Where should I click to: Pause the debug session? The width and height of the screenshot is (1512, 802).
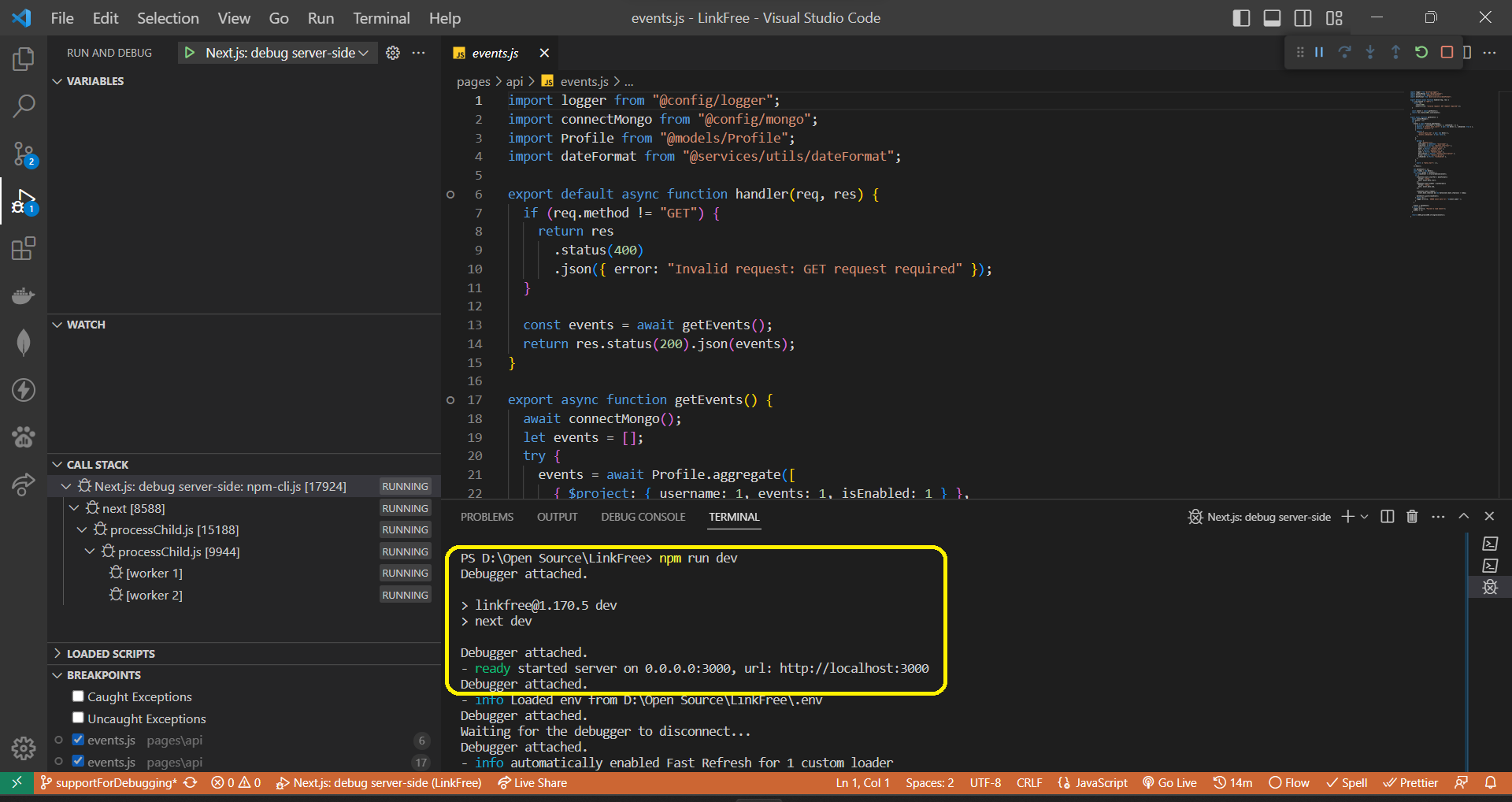pyautogui.click(x=1319, y=52)
